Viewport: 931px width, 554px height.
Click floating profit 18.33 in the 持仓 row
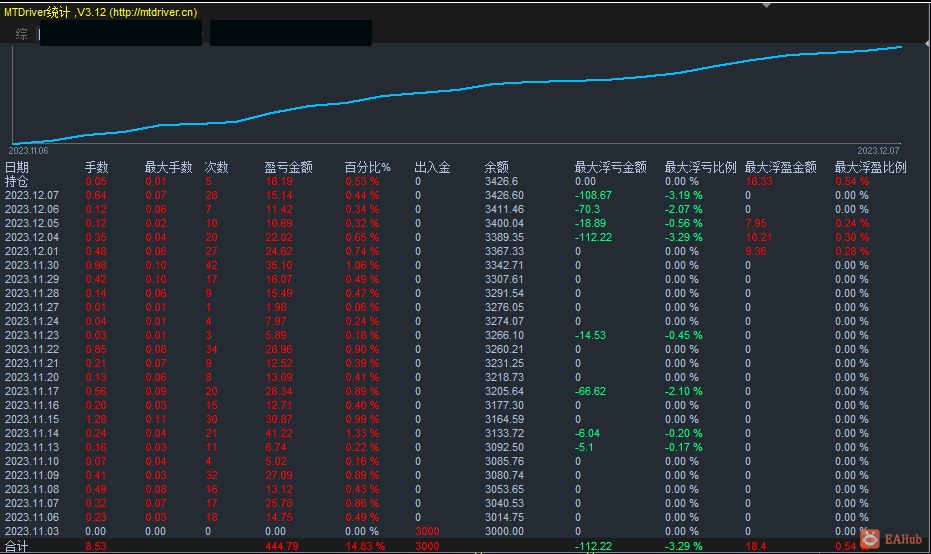(x=759, y=181)
